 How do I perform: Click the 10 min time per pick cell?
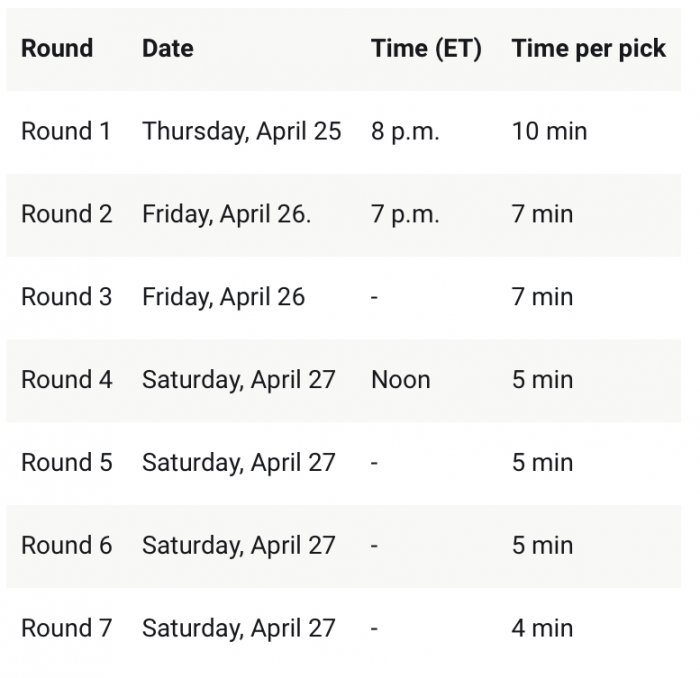point(549,131)
